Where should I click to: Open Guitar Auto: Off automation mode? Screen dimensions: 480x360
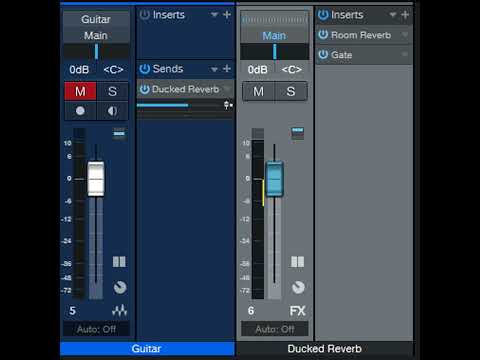(x=96, y=329)
